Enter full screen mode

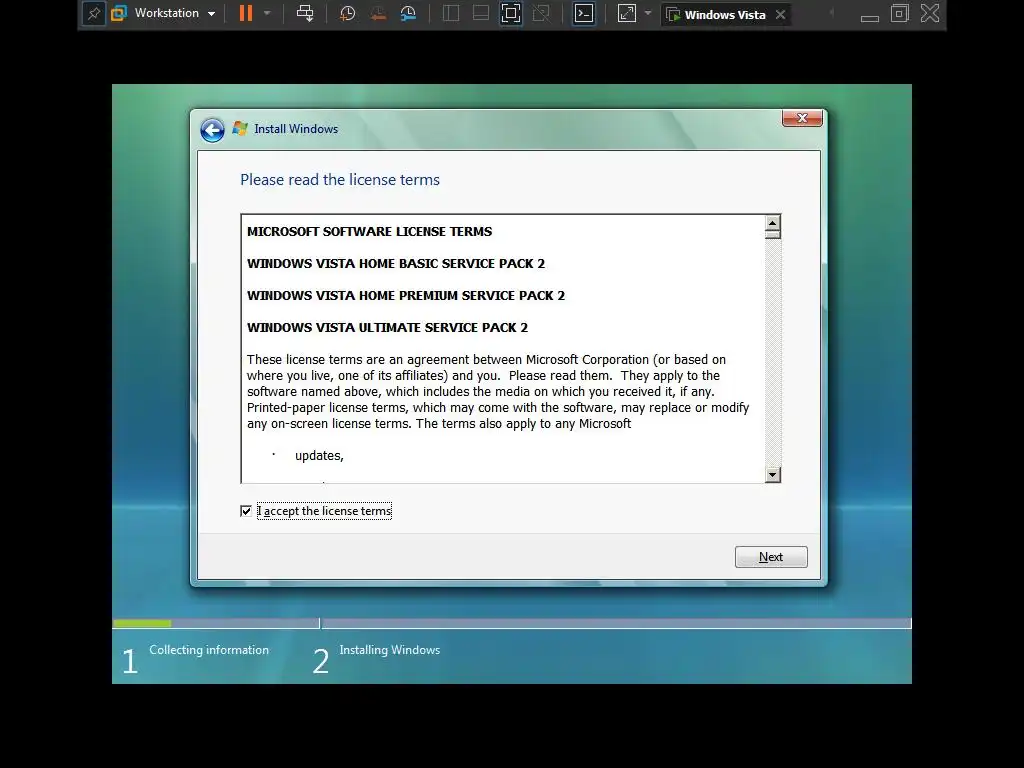511,13
